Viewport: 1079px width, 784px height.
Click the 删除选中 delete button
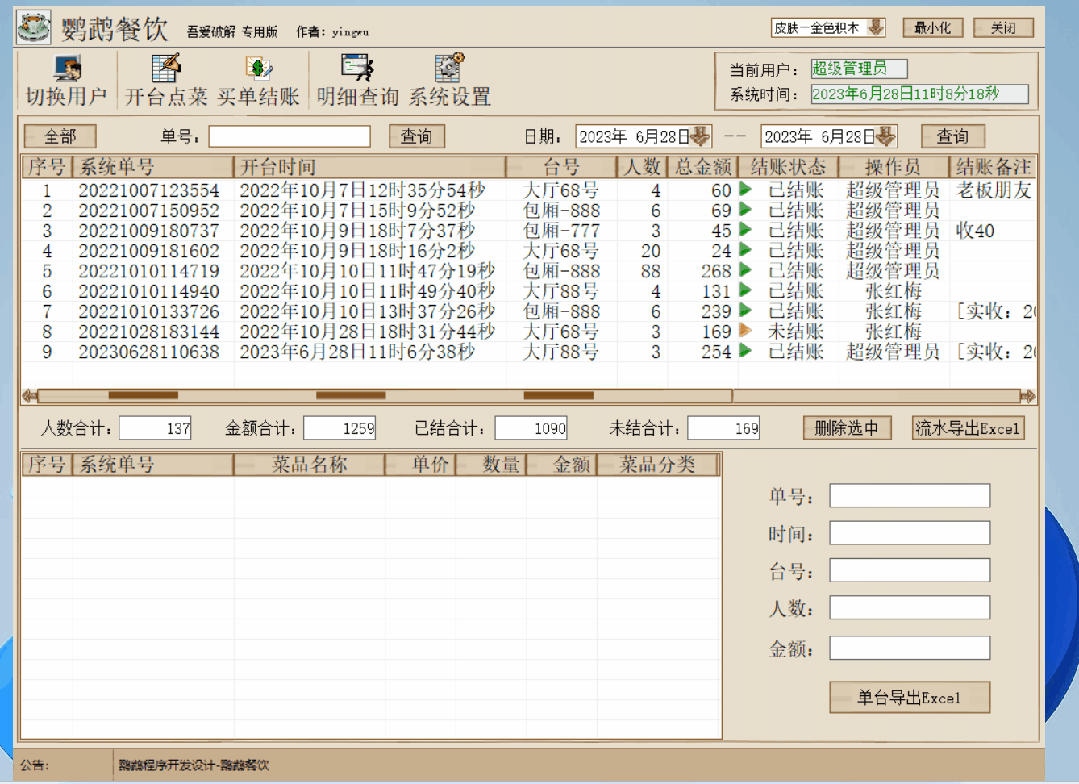pyautogui.click(x=847, y=428)
